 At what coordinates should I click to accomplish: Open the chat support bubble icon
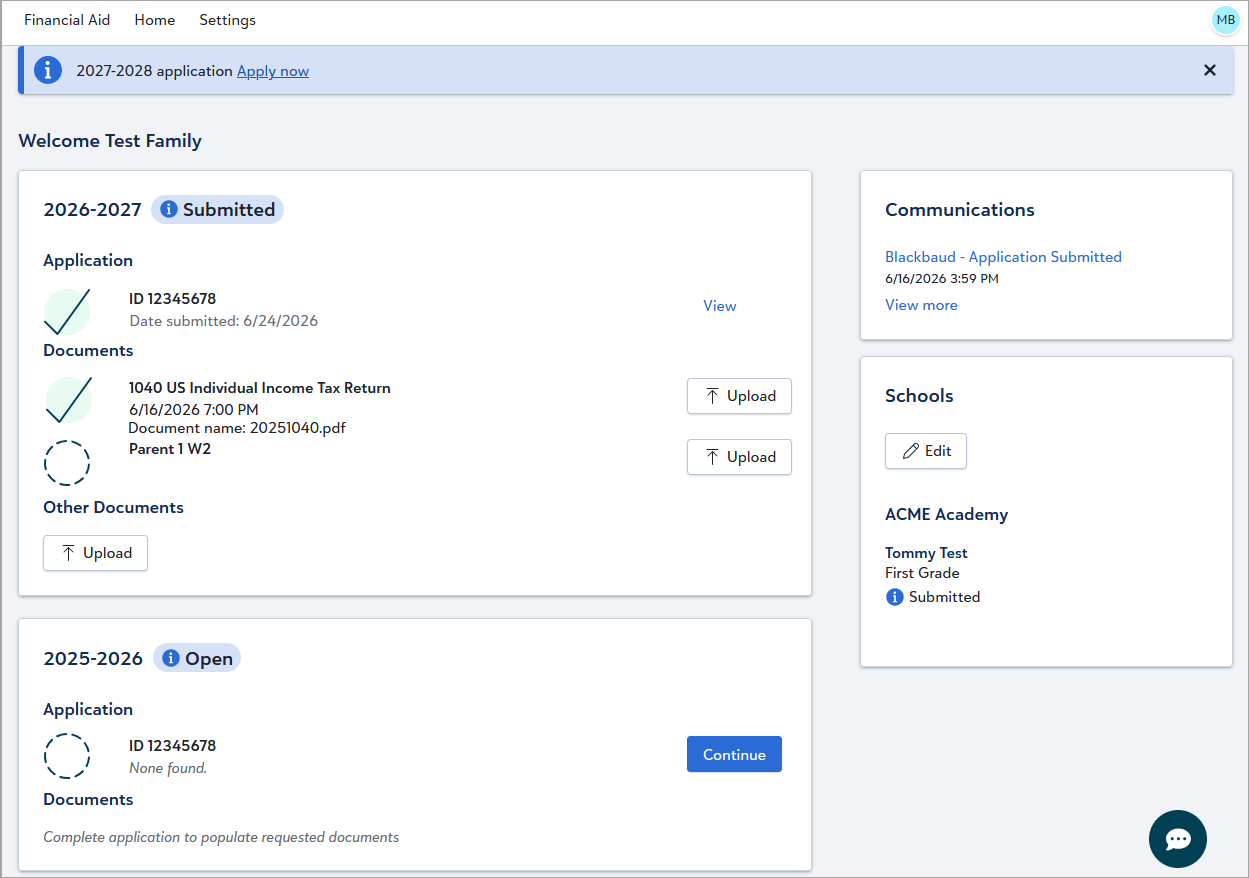click(x=1178, y=839)
